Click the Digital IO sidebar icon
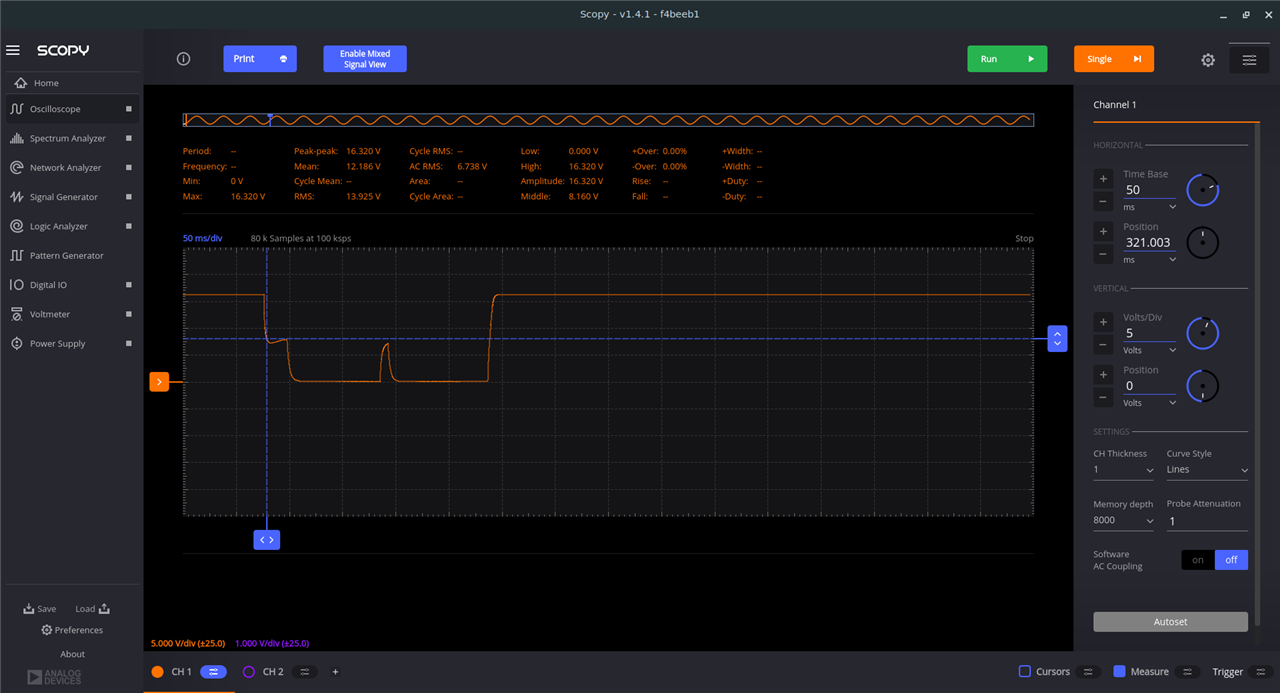This screenshot has width=1280, height=693. coord(17,284)
